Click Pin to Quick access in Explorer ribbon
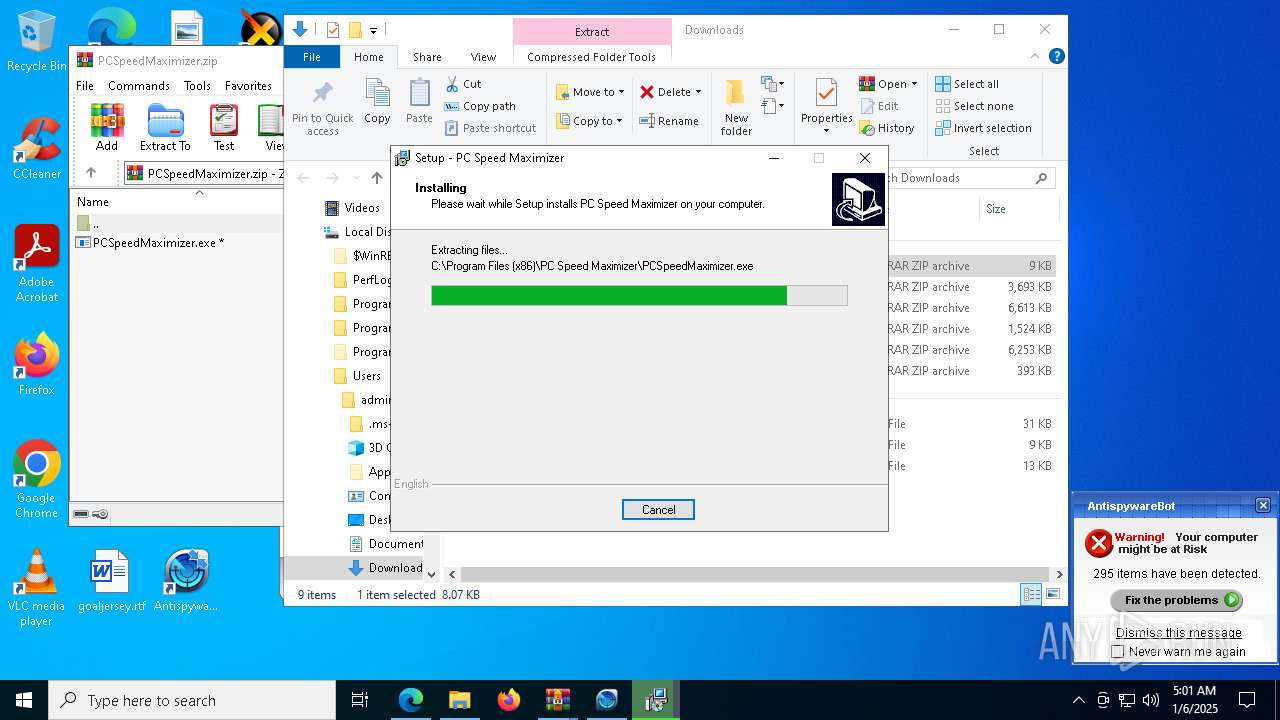This screenshot has width=1280, height=720. pyautogui.click(x=323, y=109)
